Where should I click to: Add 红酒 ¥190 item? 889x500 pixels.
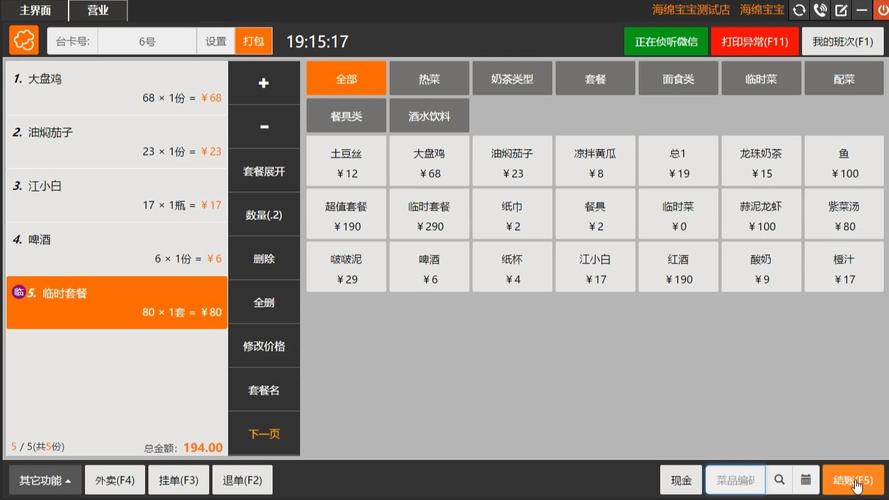pos(678,268)
